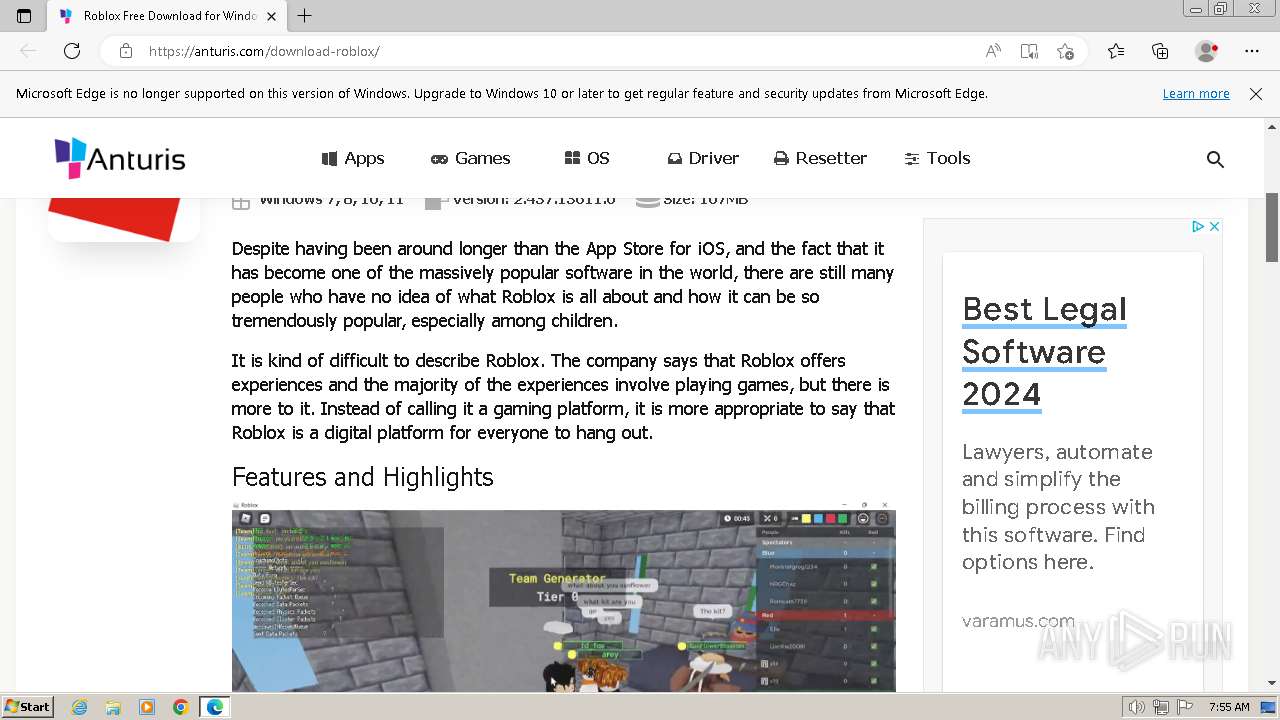Viewport: 1280px width, 720px height.
Task: Open Edge Settings and more menu
Action: point(1252,51)
